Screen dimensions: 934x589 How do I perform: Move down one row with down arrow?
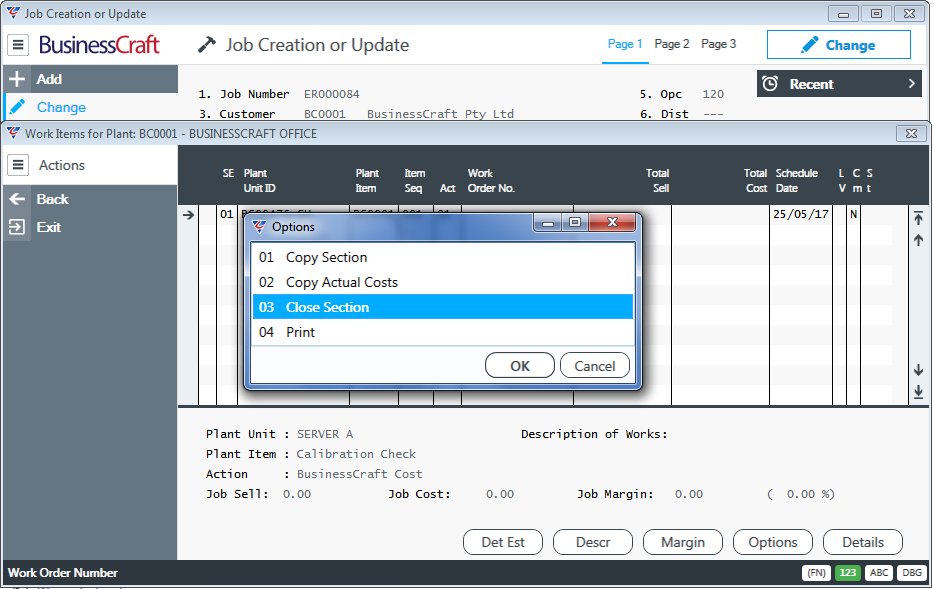point(918,370)
